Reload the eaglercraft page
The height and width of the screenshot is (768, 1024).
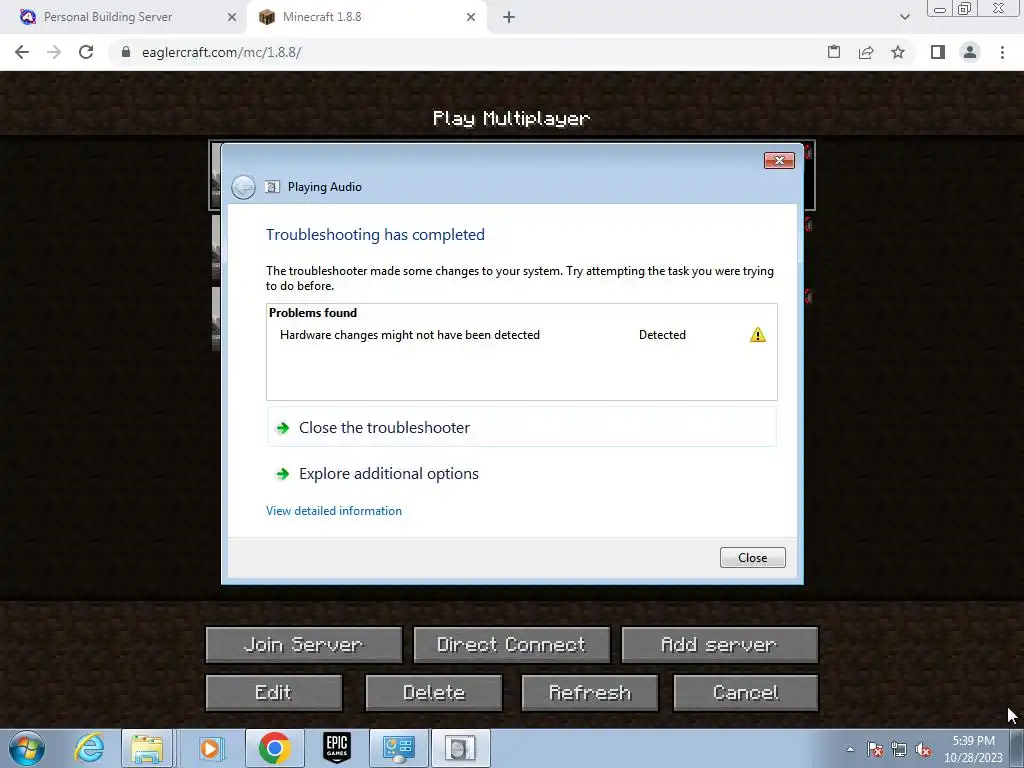[86, 52]
